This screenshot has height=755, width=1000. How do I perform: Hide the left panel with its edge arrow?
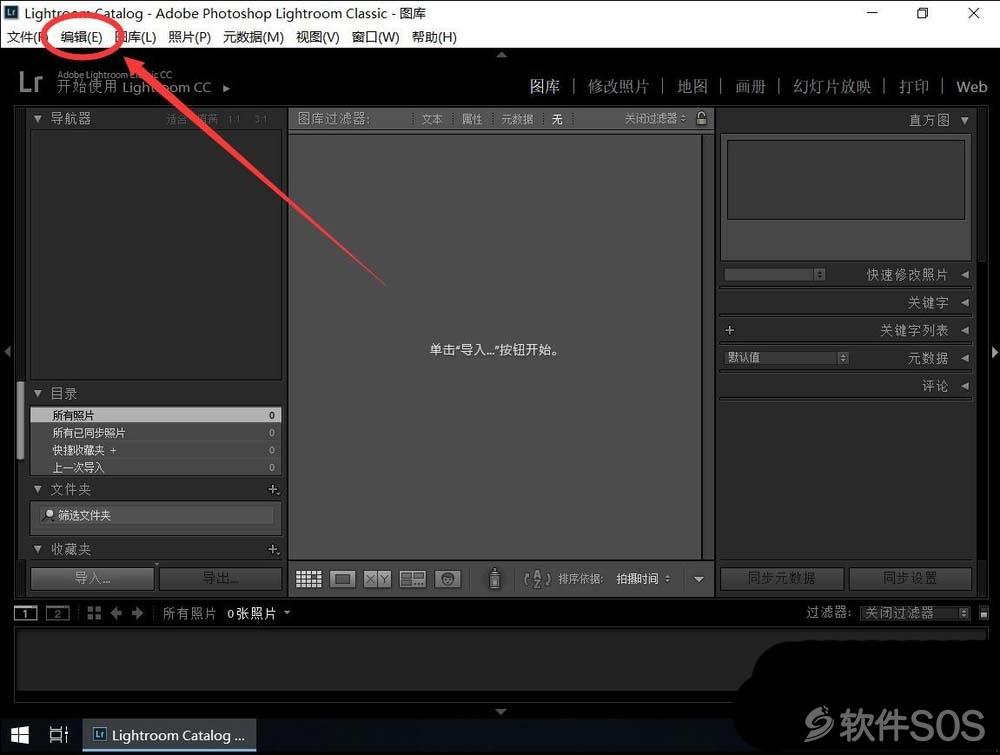pos(7,351)
